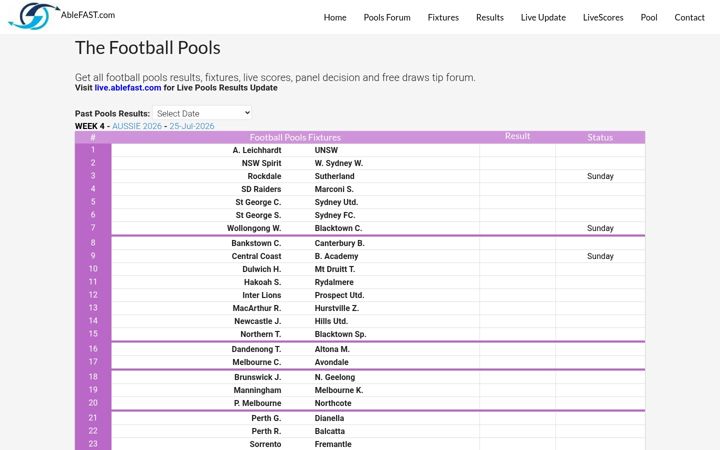Select Perth G. in row 21
The image size is (720, 450).
click(x=266, y=418)
